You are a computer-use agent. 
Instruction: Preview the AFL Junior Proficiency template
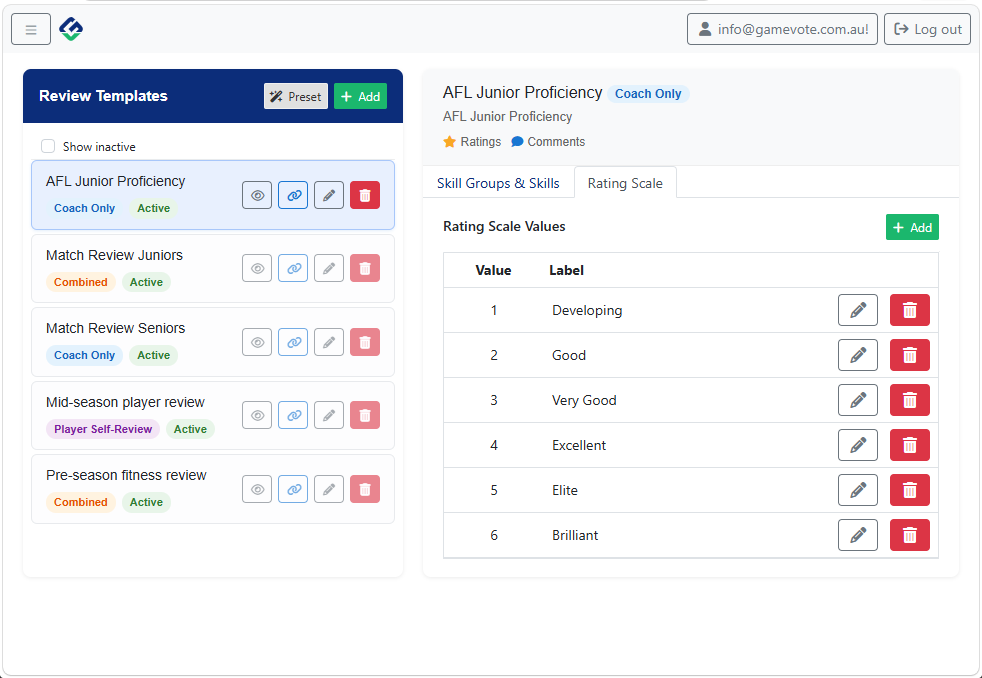pyautogui.click(x=257, y=195)
